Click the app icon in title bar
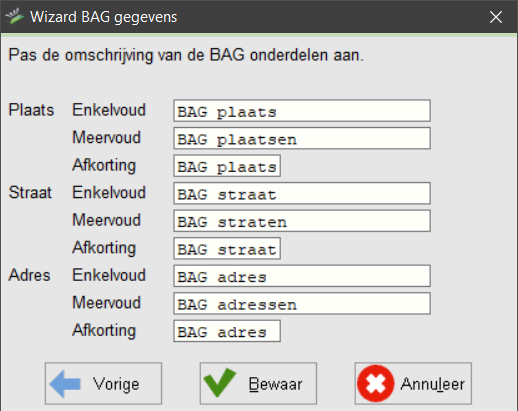This screenshot has height=411, width=518. pyautogui.click(x=15, y=17)
